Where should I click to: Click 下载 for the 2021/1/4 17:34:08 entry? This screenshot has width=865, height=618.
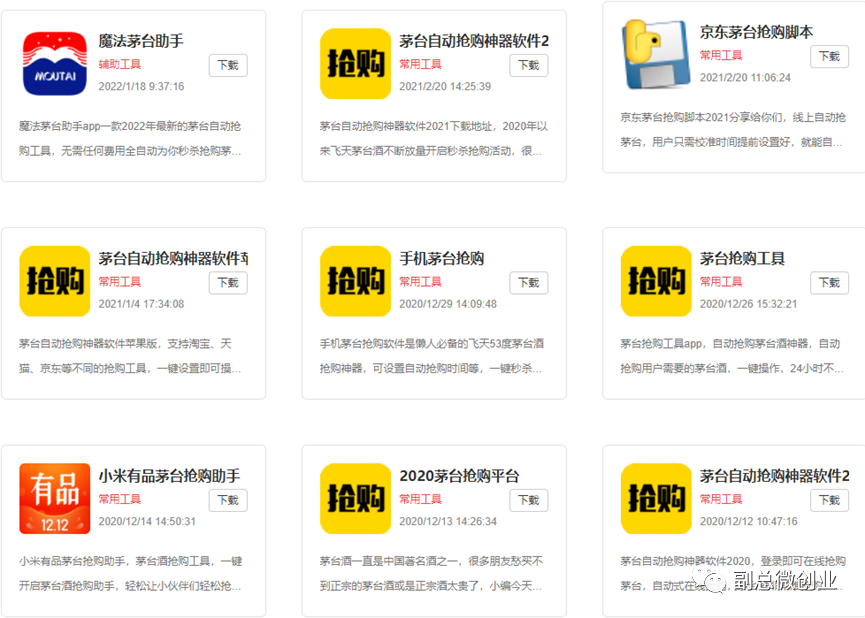click(x=228, y=283)
